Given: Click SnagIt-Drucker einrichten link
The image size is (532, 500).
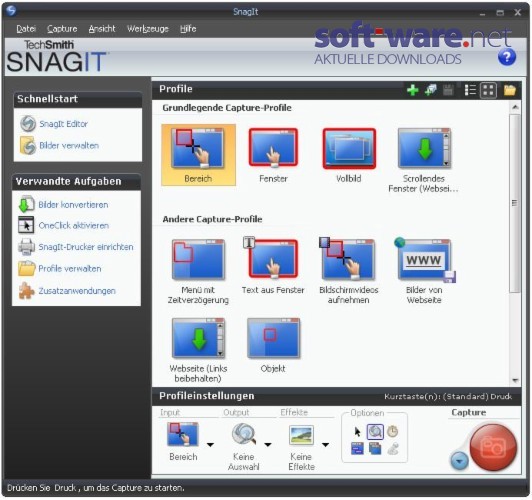Looking at the screenshot, I should 86,247.
